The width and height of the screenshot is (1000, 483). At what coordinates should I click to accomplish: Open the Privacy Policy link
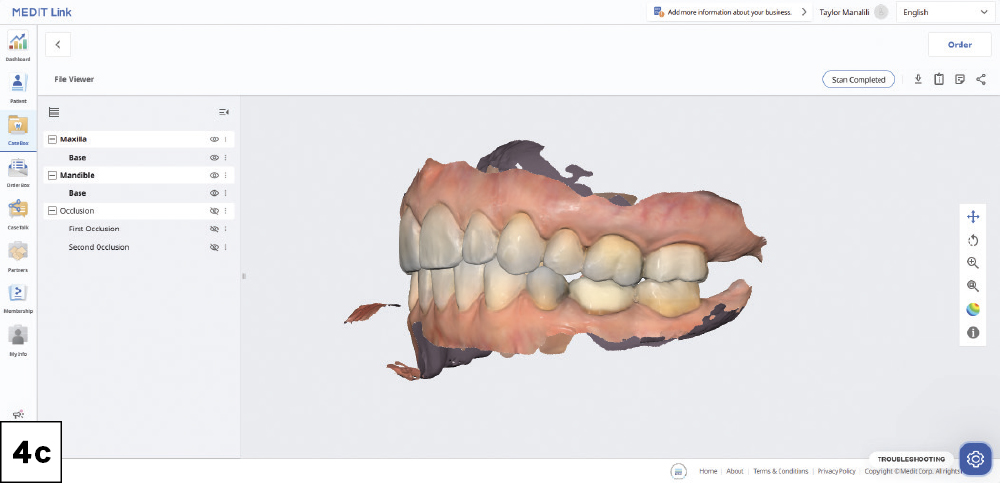coord(836,471)
